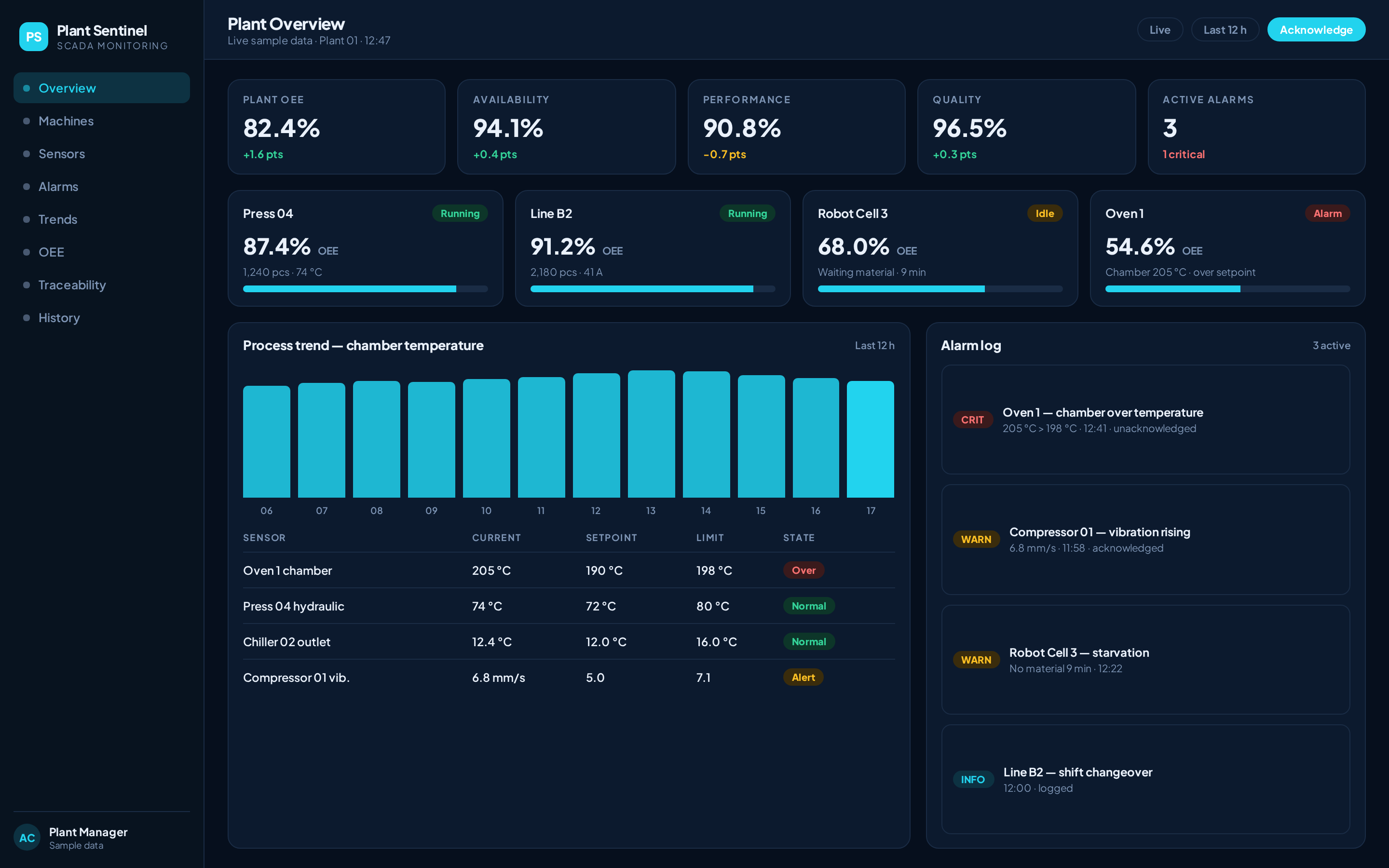
Task: Open the Active Alarms card
Action: [x=1256, y=127]
